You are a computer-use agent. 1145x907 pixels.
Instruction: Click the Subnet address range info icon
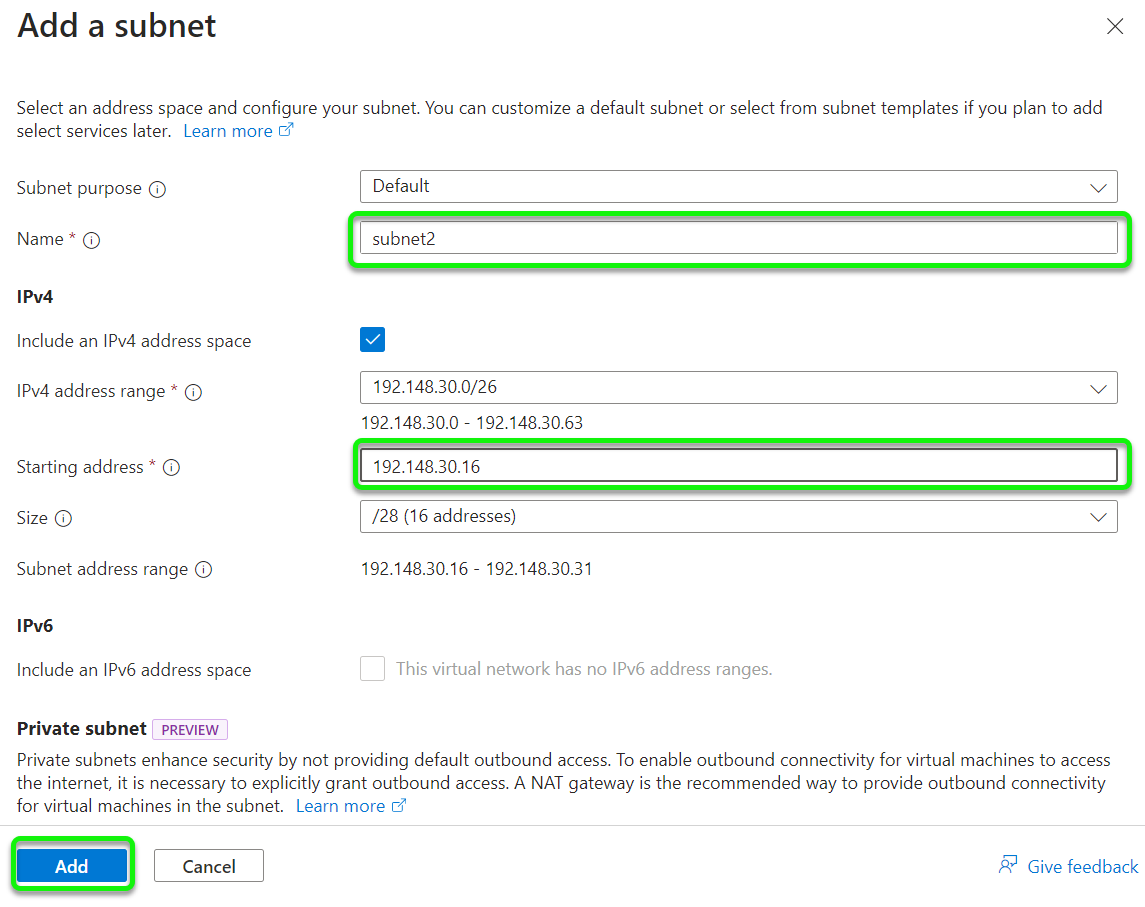pos(203,569)
